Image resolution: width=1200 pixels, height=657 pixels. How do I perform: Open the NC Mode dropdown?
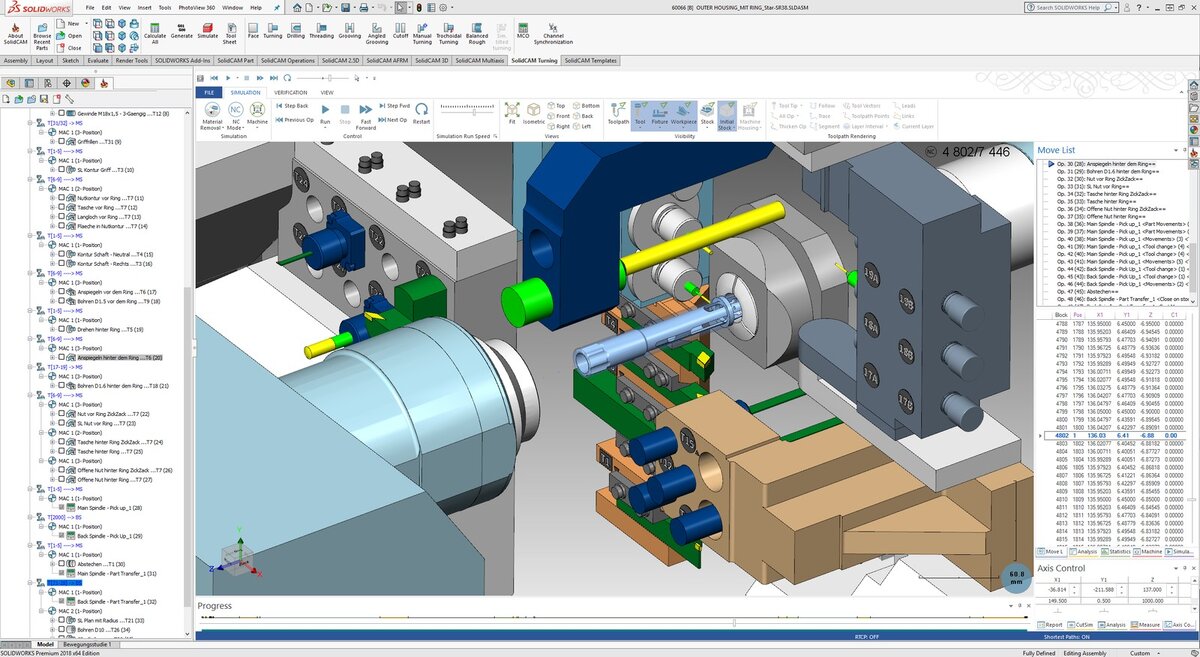[236, 115]
